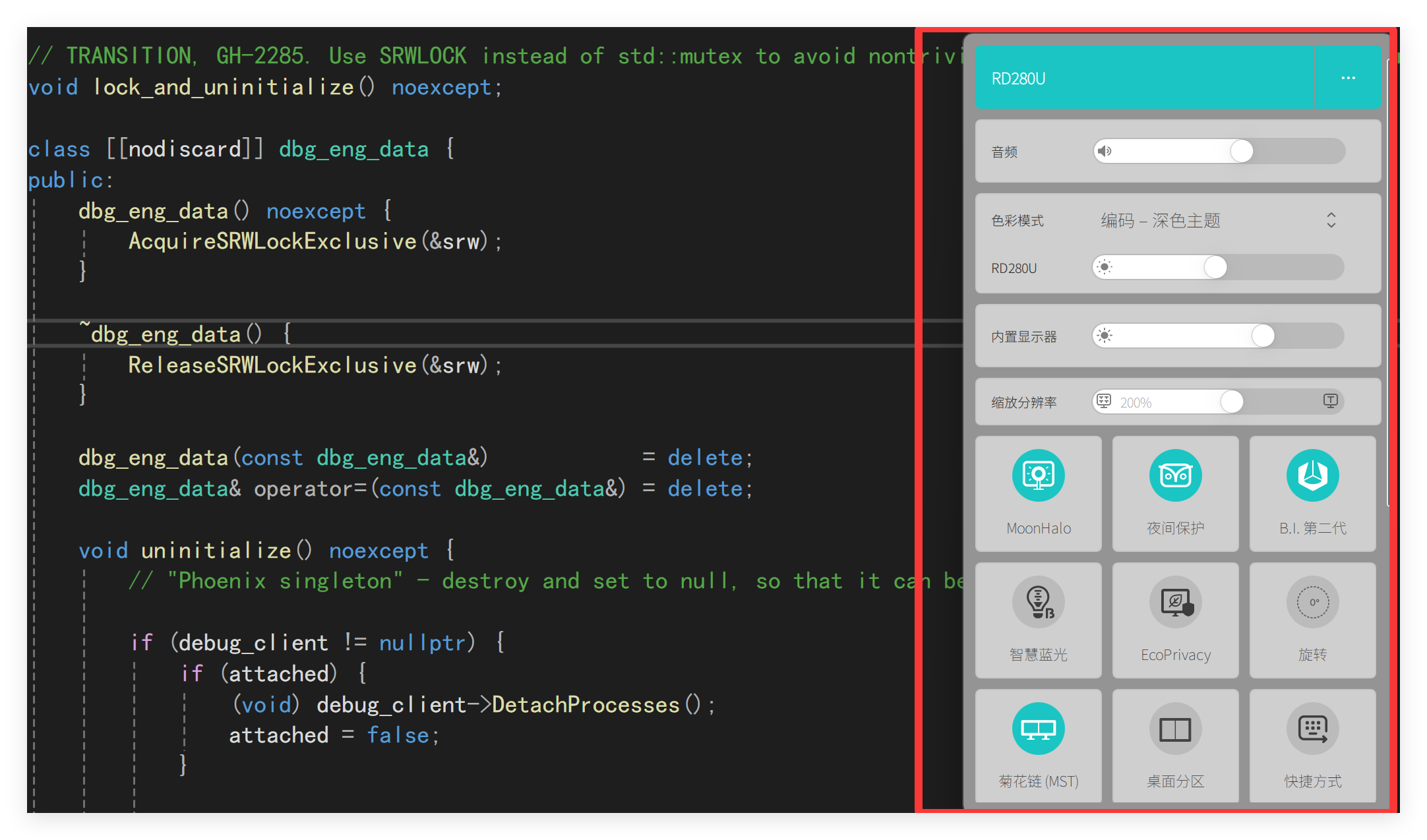
Task: Open the three-dot more options menu
Action: click(x=1348, y=78)
